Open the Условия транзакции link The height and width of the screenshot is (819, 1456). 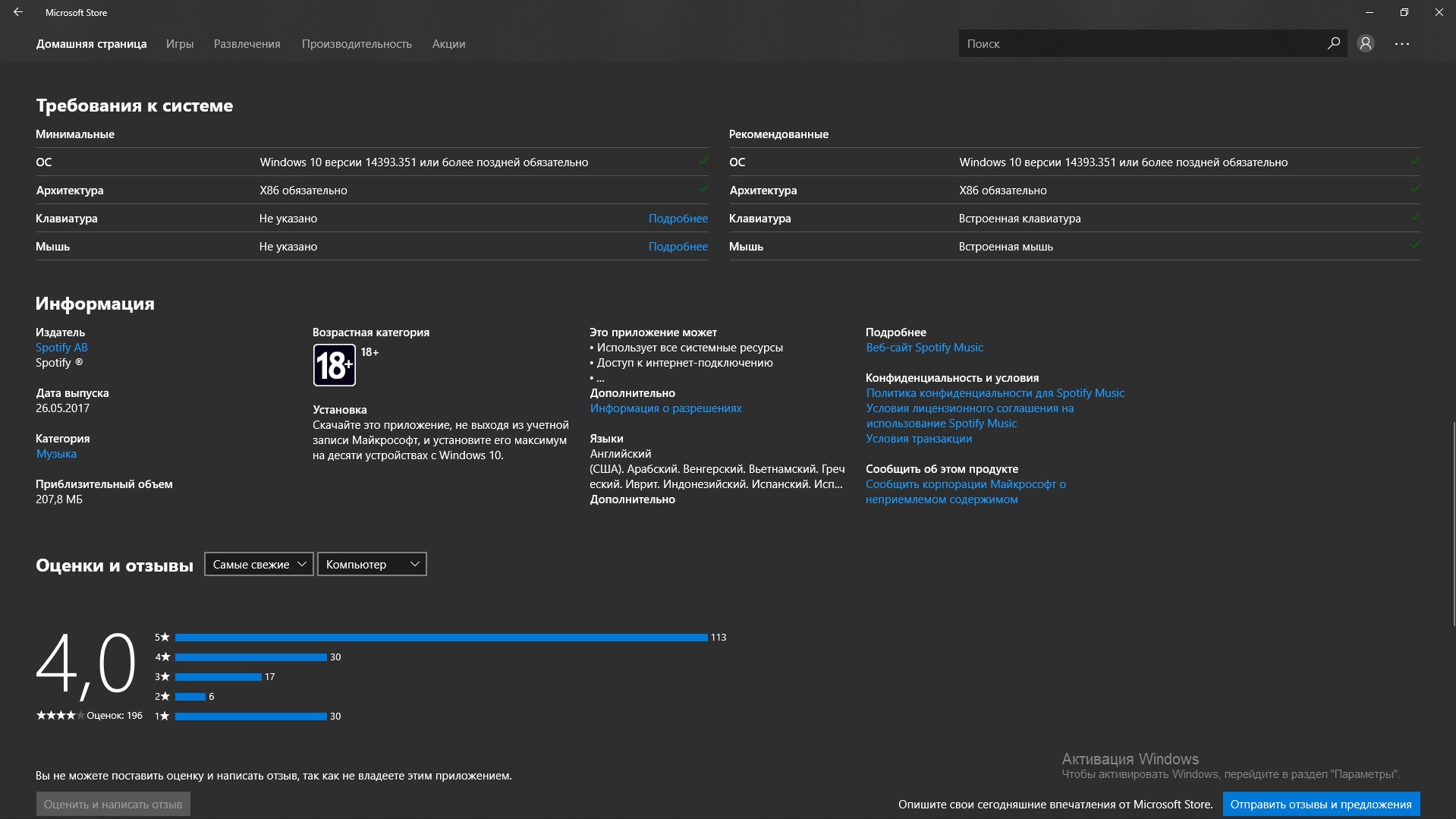coord(919,439)
